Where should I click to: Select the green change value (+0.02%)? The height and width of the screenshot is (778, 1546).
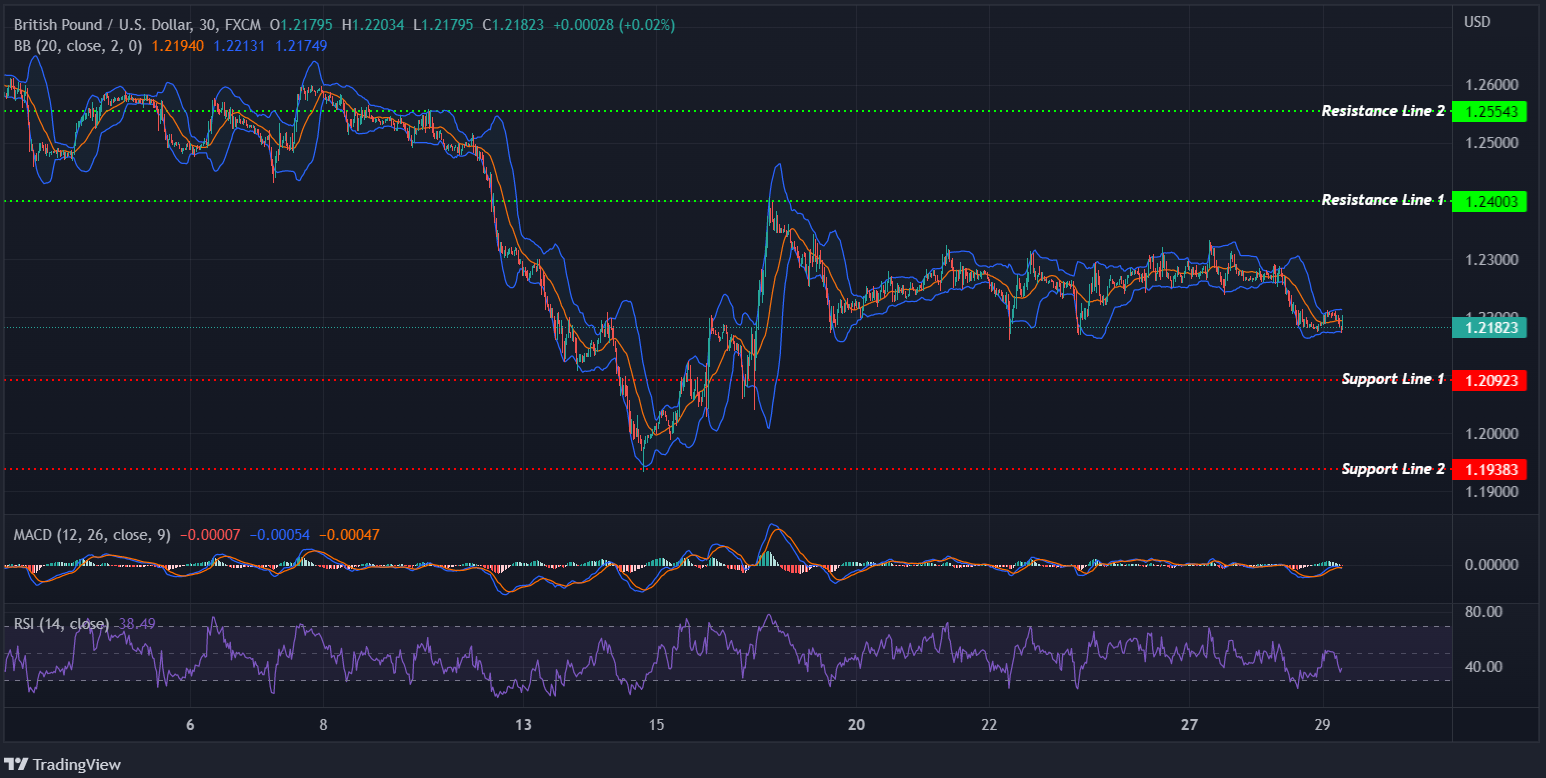coord(648,23)
